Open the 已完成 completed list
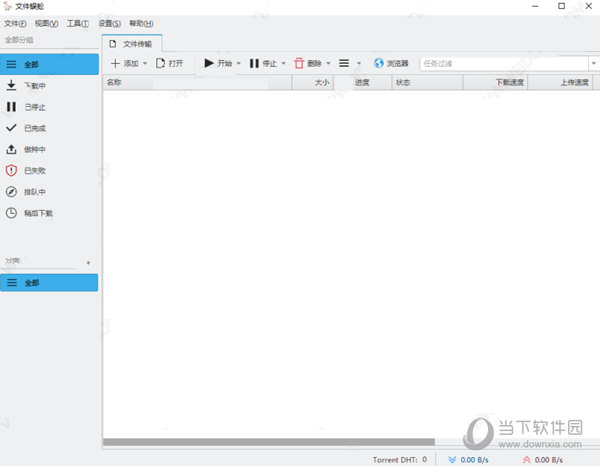The image size is (600, 466). pos(12,128)
